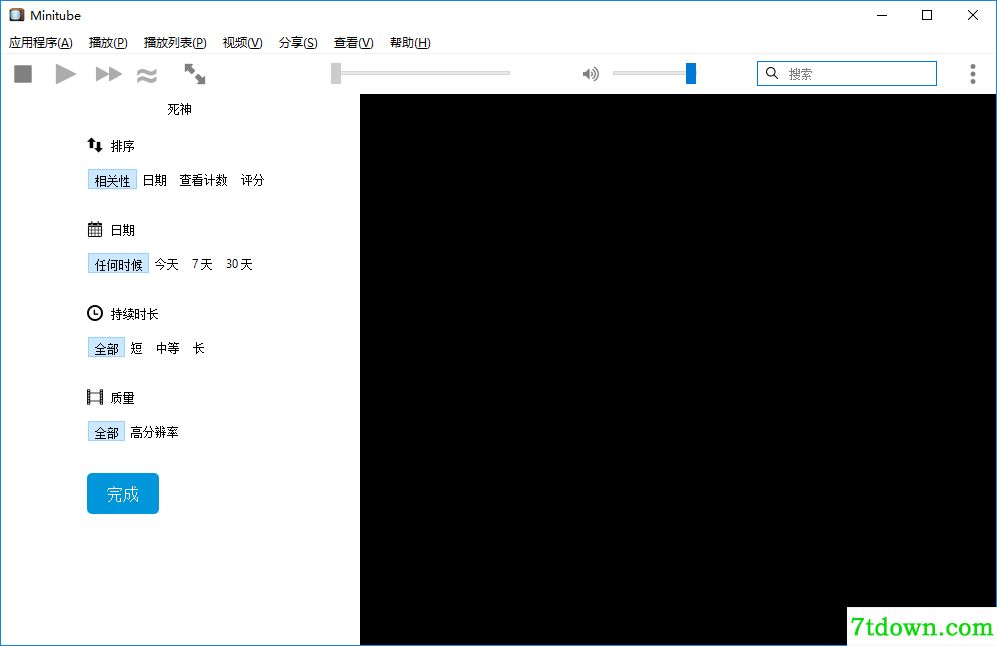The image size is (997, 646).
Task: Click the middle of the seek bar track
Action: coord(420,73)
